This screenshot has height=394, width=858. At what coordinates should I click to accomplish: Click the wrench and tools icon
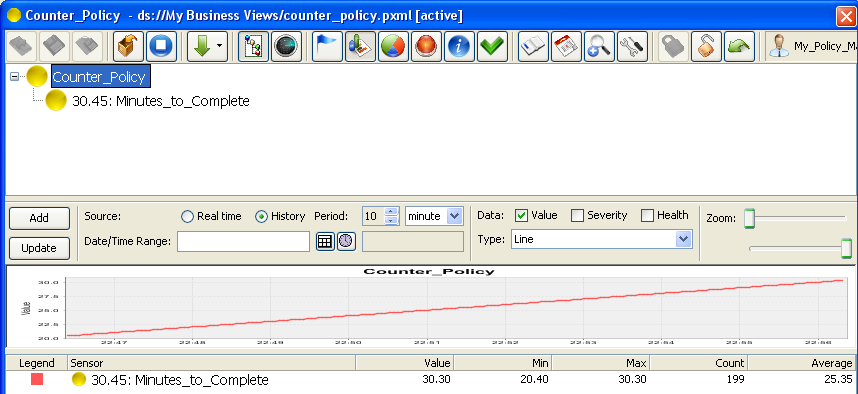coord(632,47)
